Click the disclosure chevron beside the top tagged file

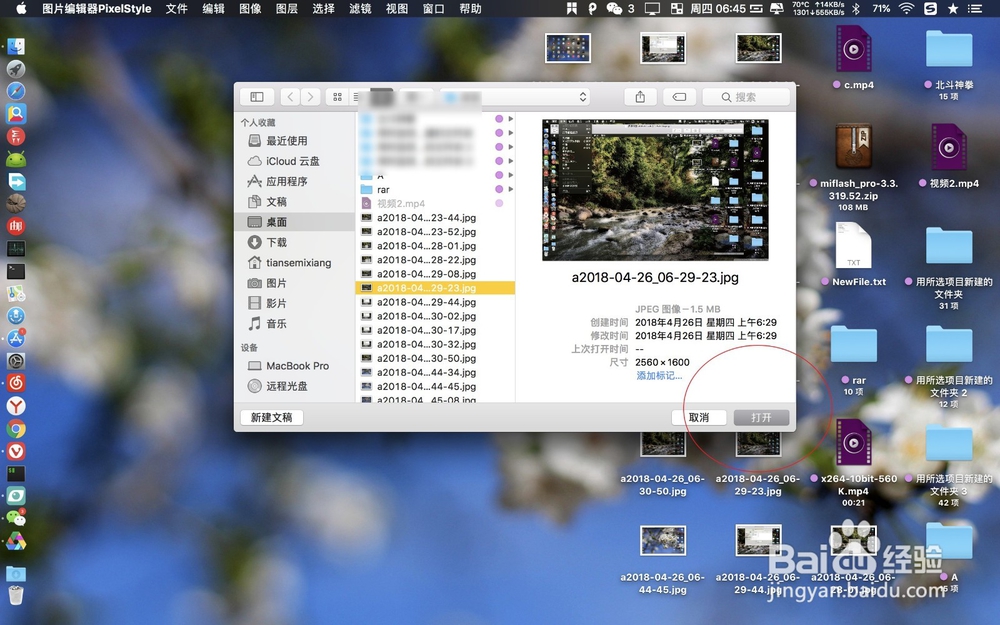pyautogui.click(x=510, y=118)
